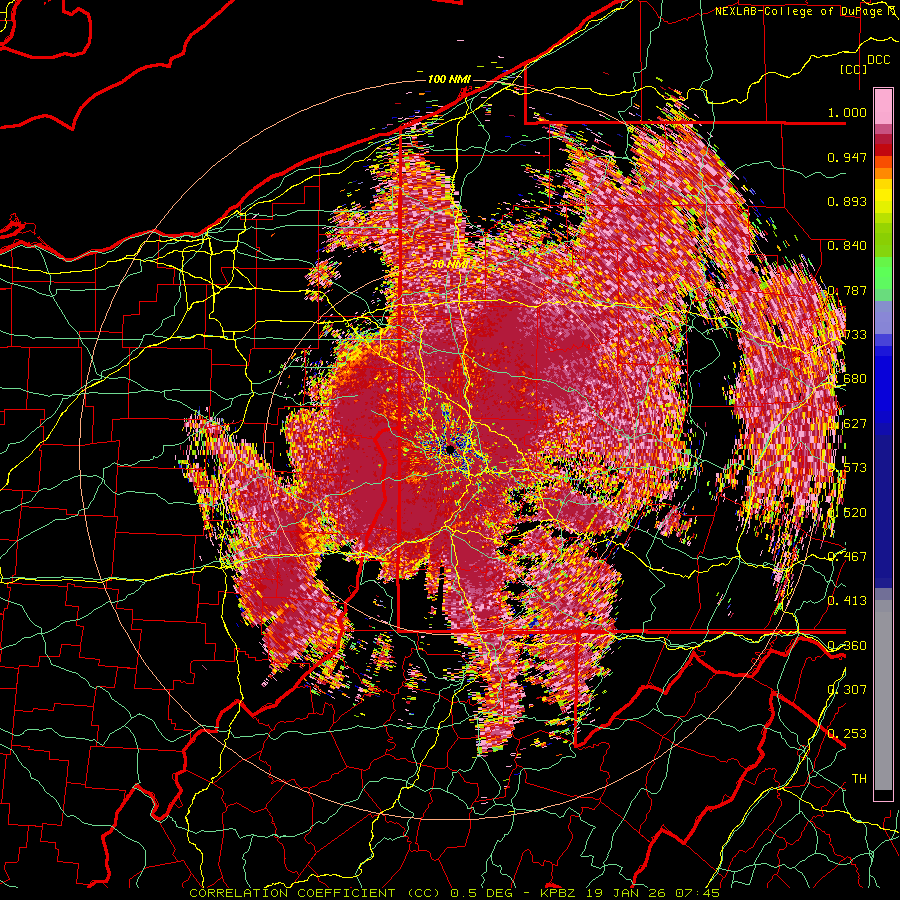
Task: Click the [CC] product label by the scale
Action: pyautogui.click(x=854, y=70)
